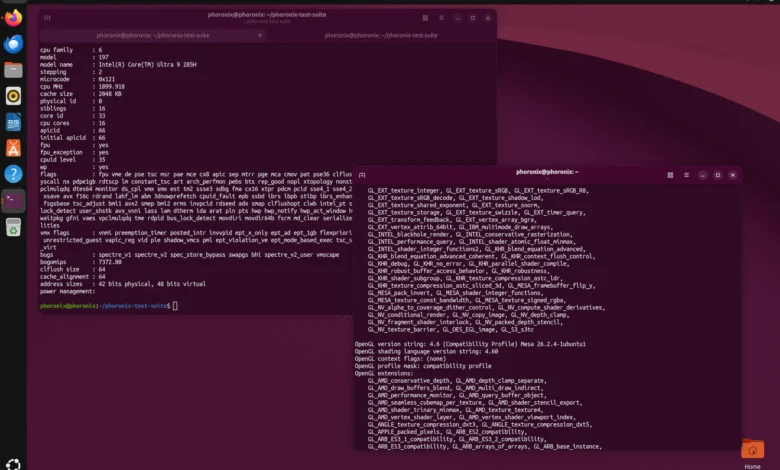780x470 pixels.
Task: Click the command prompt cursor in back terminal
Action: 175,306
